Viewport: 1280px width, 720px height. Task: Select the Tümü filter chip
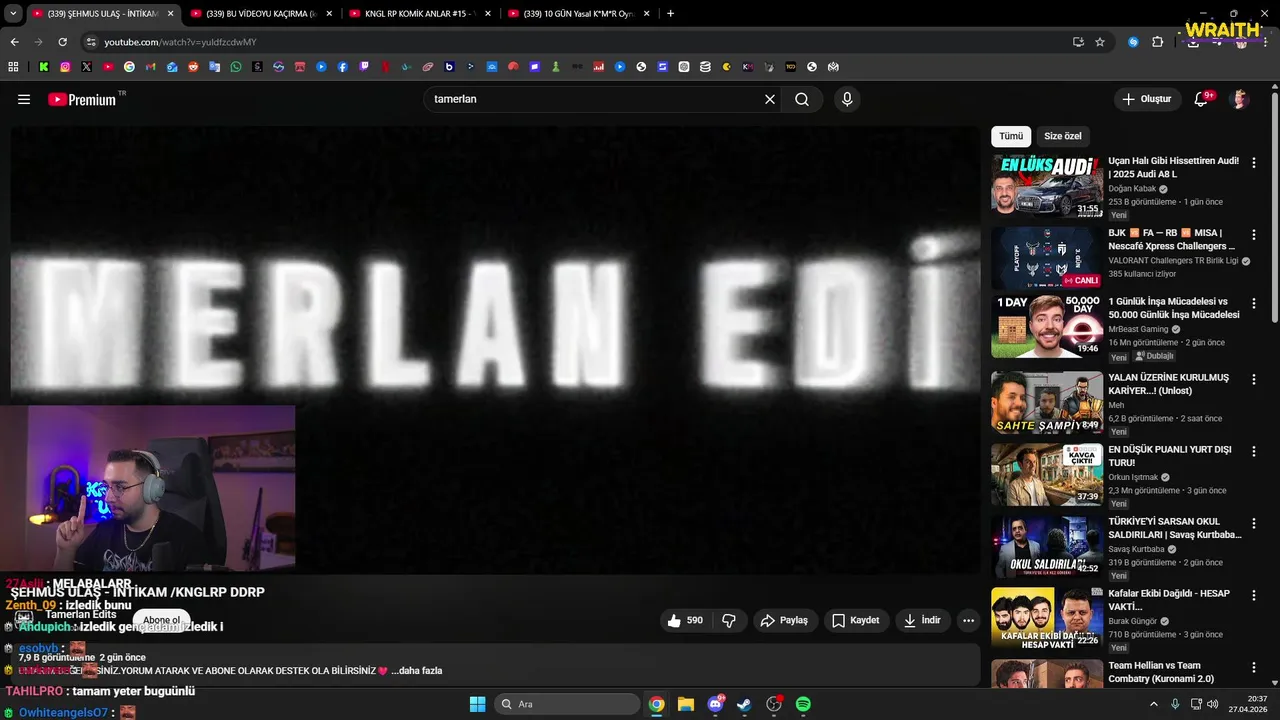coord(1011,136)
